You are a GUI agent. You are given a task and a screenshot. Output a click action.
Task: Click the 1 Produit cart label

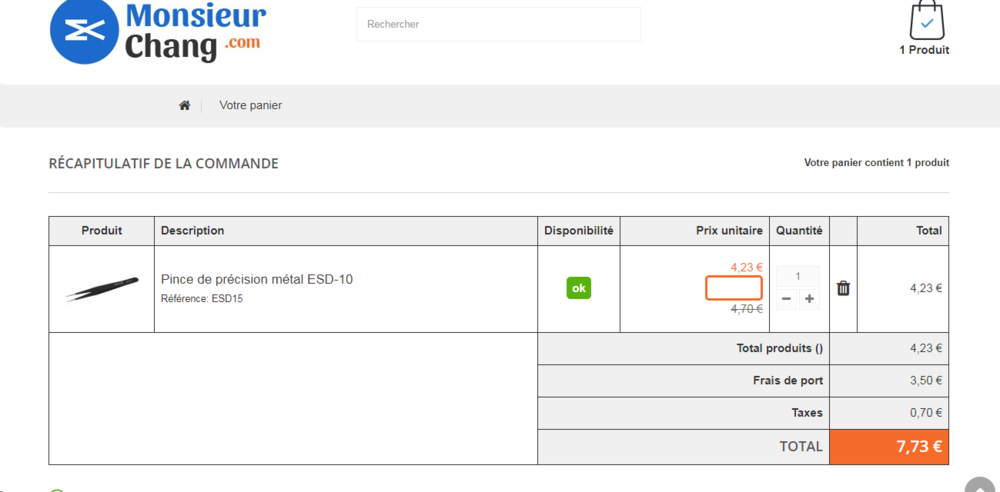tap(924, 50)
